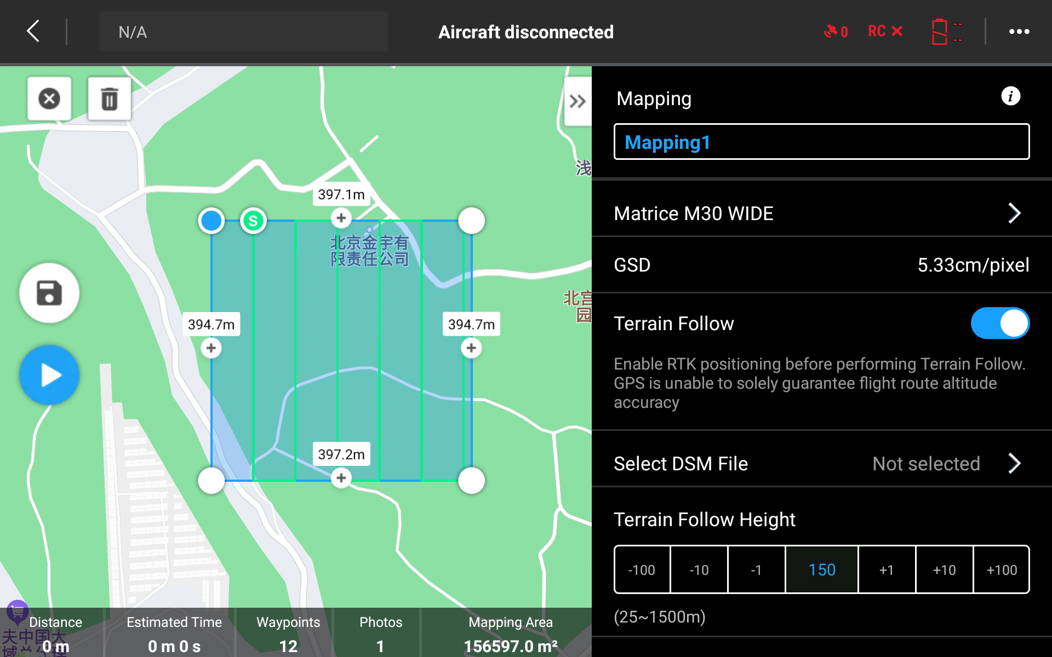Edit the Mapping1 mission name field
Viewport: 1052px width, 657px height.
click(x=821, y=142)
